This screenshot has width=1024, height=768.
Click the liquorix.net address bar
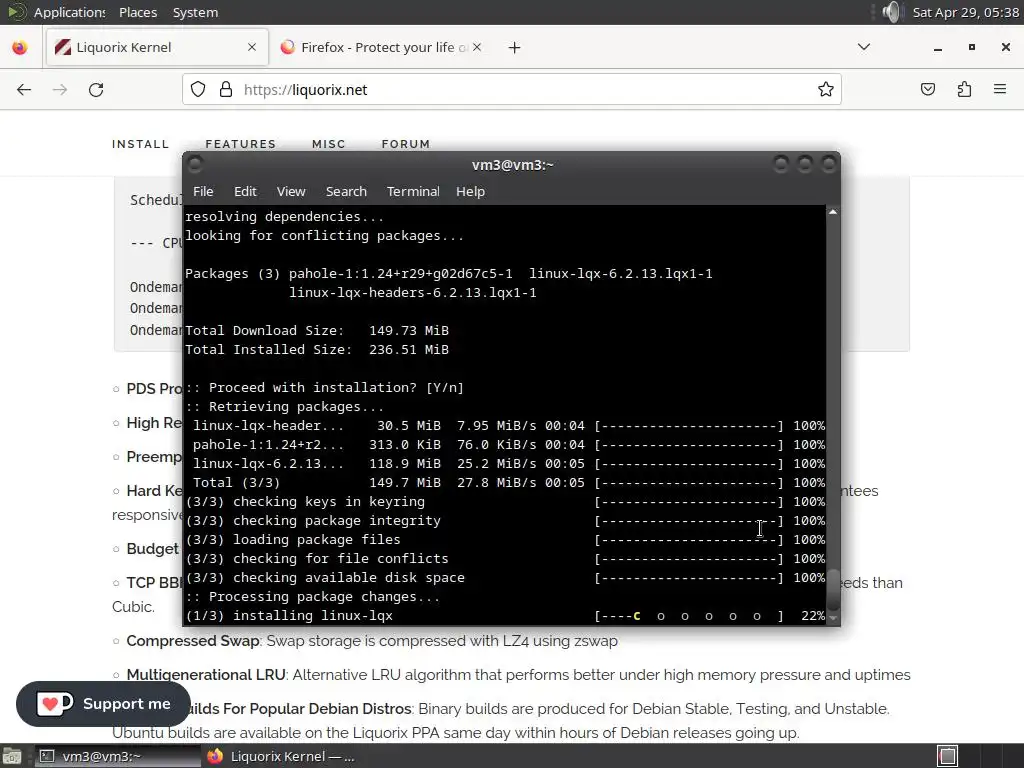[511, 89]
